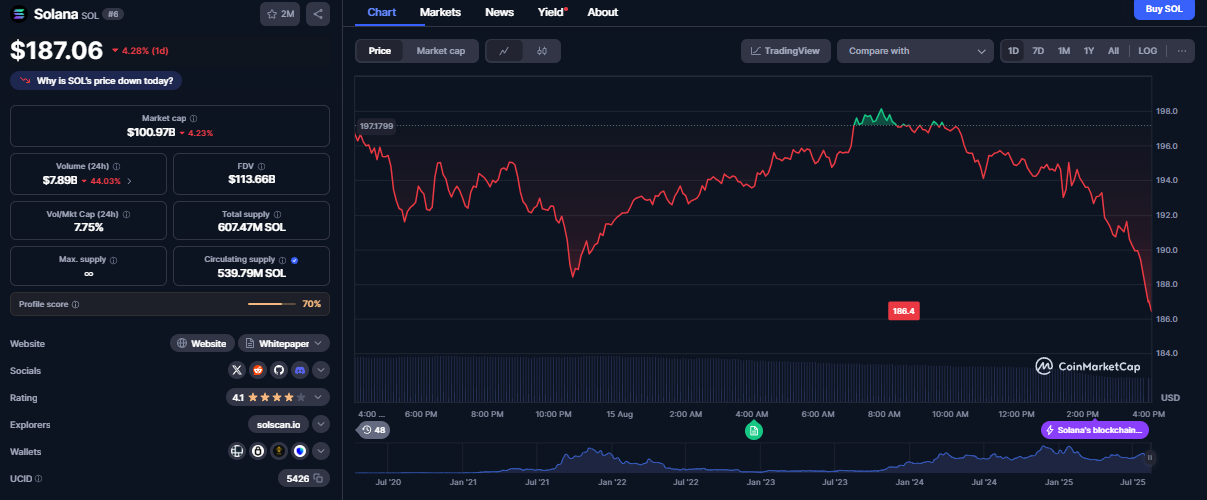
Task: Open the Discord social link
Action: pos(300,370)
